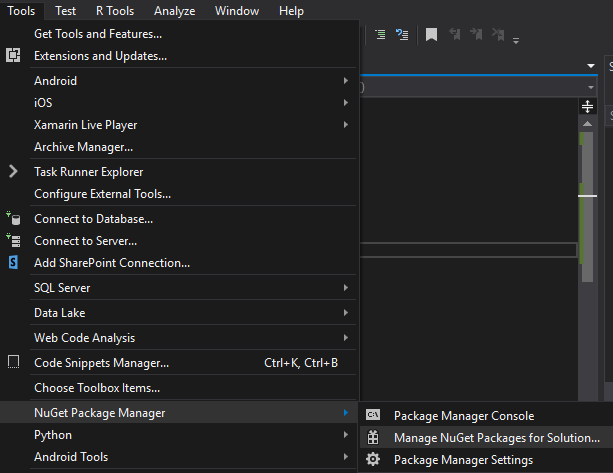The image size is (613, 473).
Task: Open the toolbar overflow options arrow
Action: click(x=516, y=40)
